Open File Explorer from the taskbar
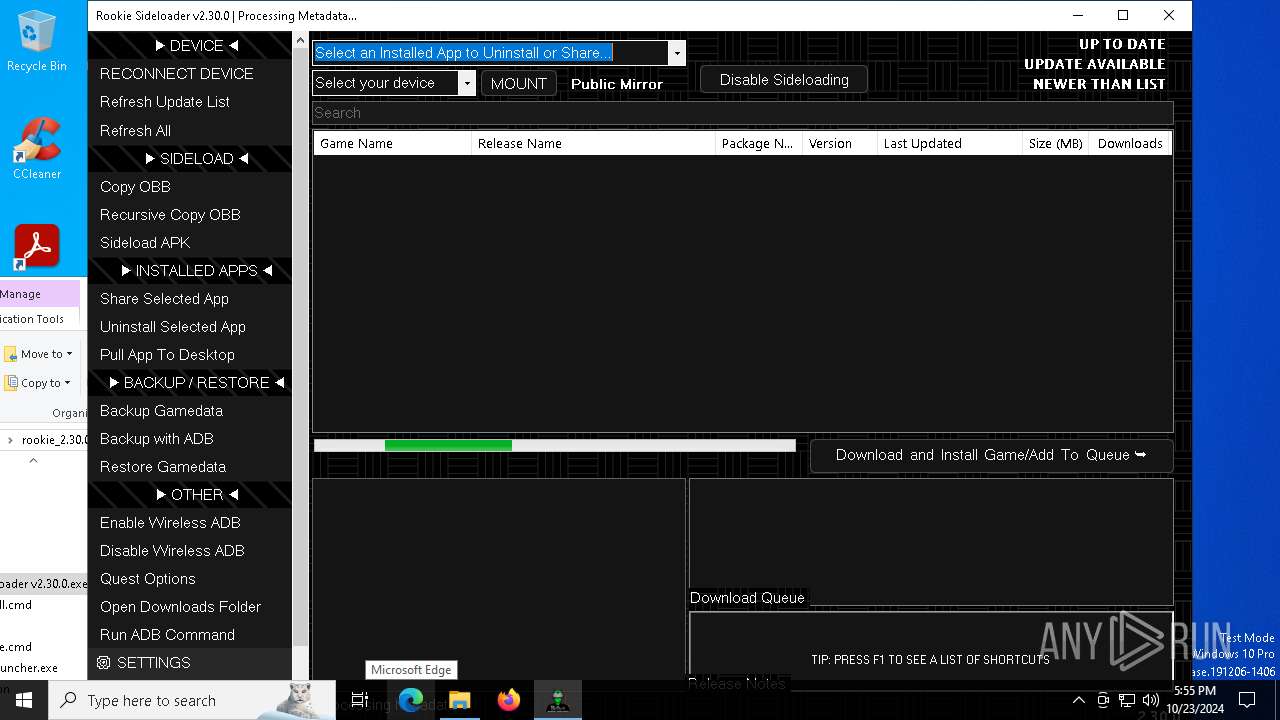The height and width of the screenshot is (720, 1280). (460, 700)
